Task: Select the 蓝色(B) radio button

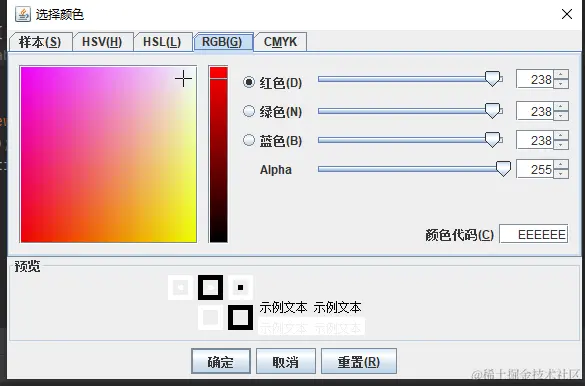Action: pos(249,140)
